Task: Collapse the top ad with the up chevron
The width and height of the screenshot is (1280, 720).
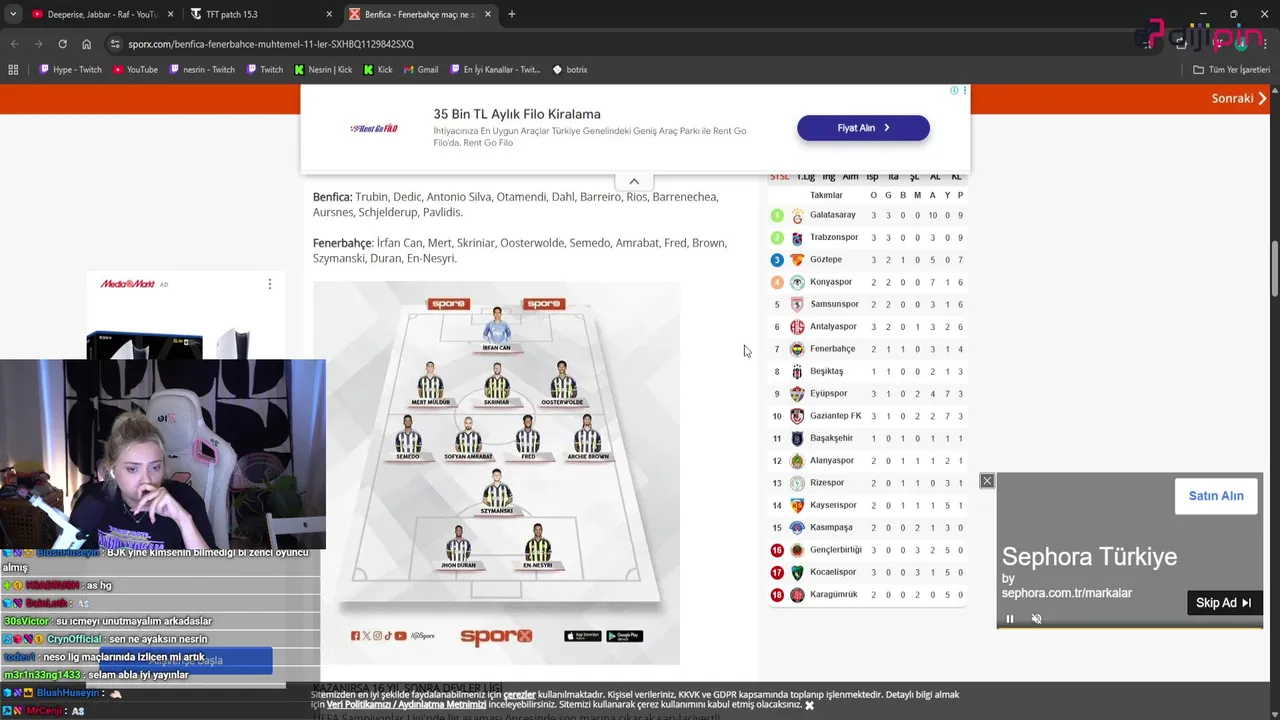Action: 634,181
